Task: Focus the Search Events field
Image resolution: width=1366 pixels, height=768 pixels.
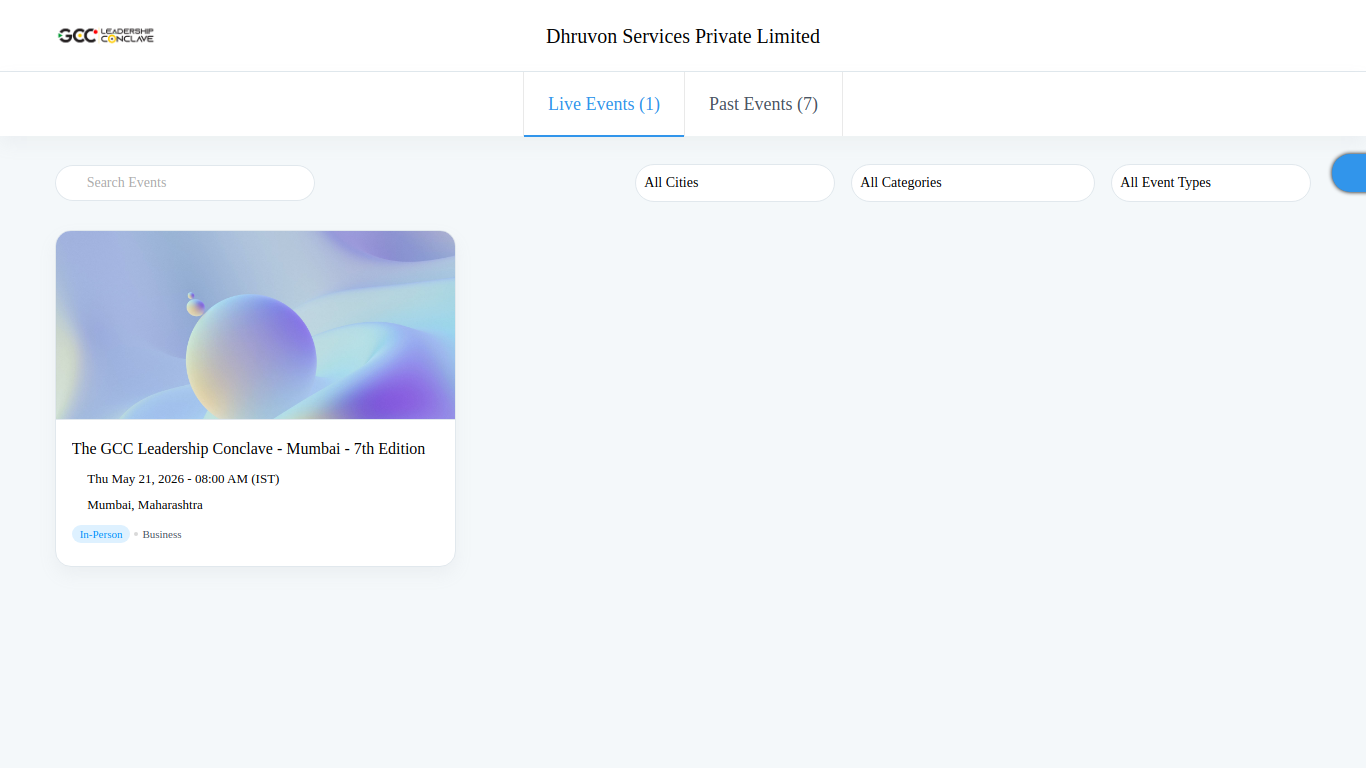Action: point(185,183)
